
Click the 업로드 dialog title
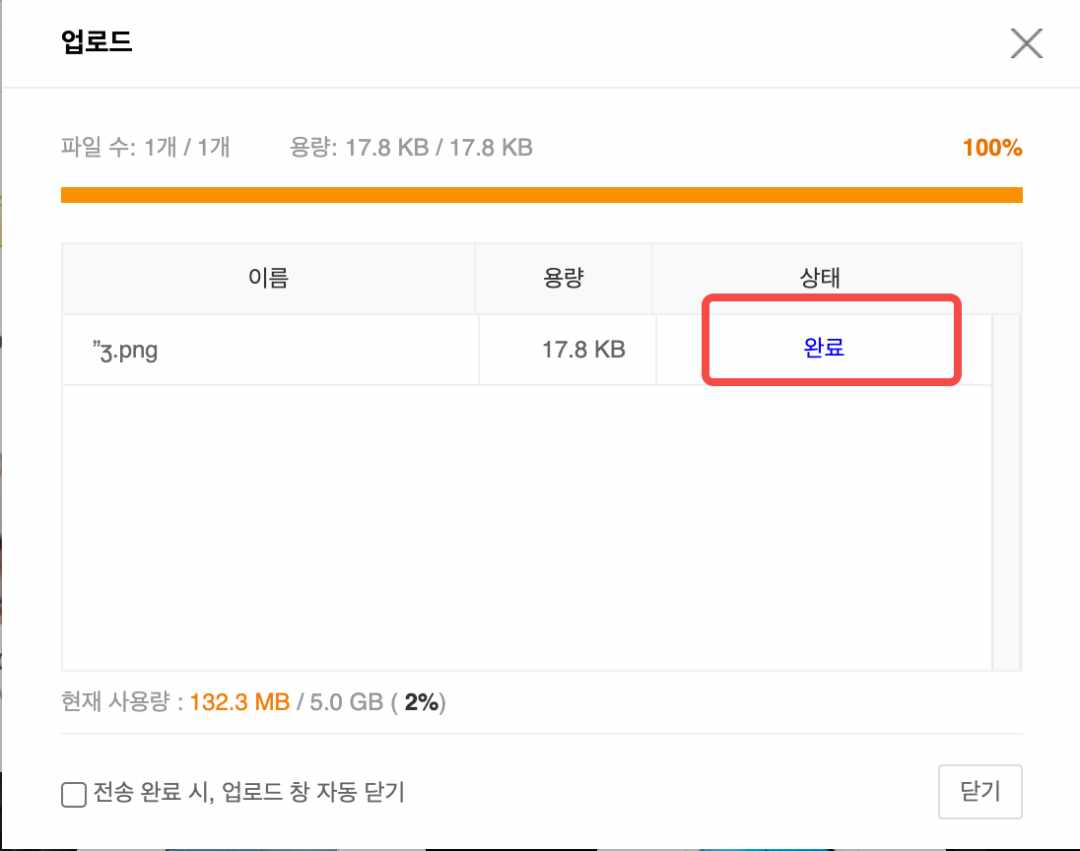click(96, 41)
